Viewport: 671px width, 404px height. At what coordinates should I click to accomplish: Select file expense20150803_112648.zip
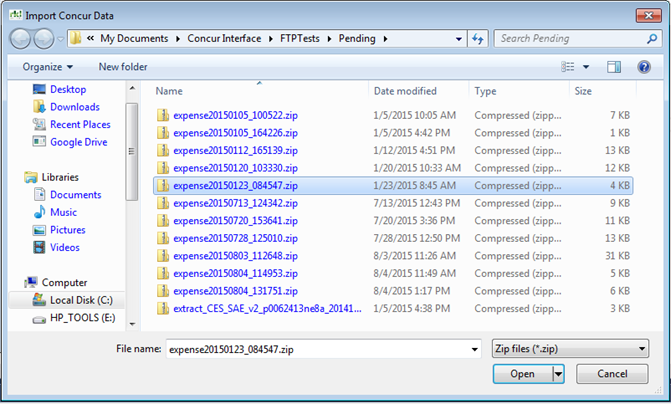[x=234, y=255]
